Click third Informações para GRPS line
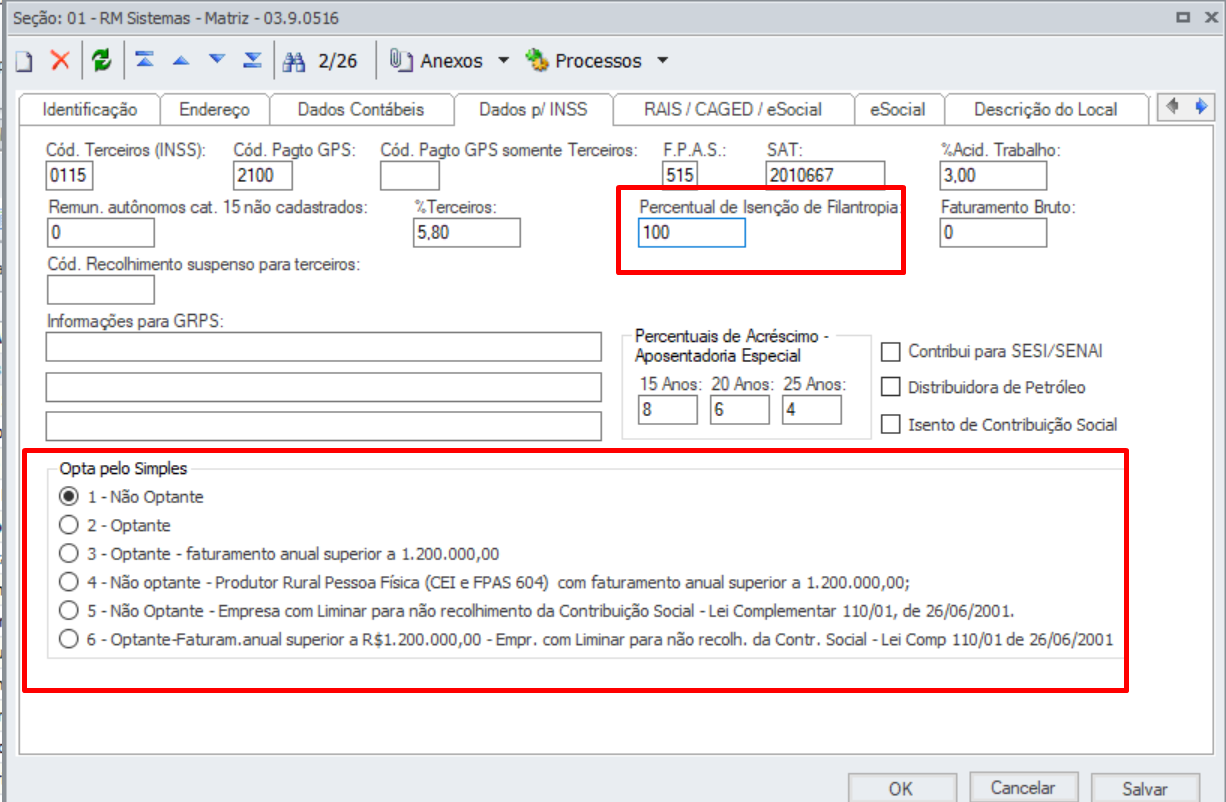Image resolution: width=1226 pixels, height=802 pixels. pos(324,426)
